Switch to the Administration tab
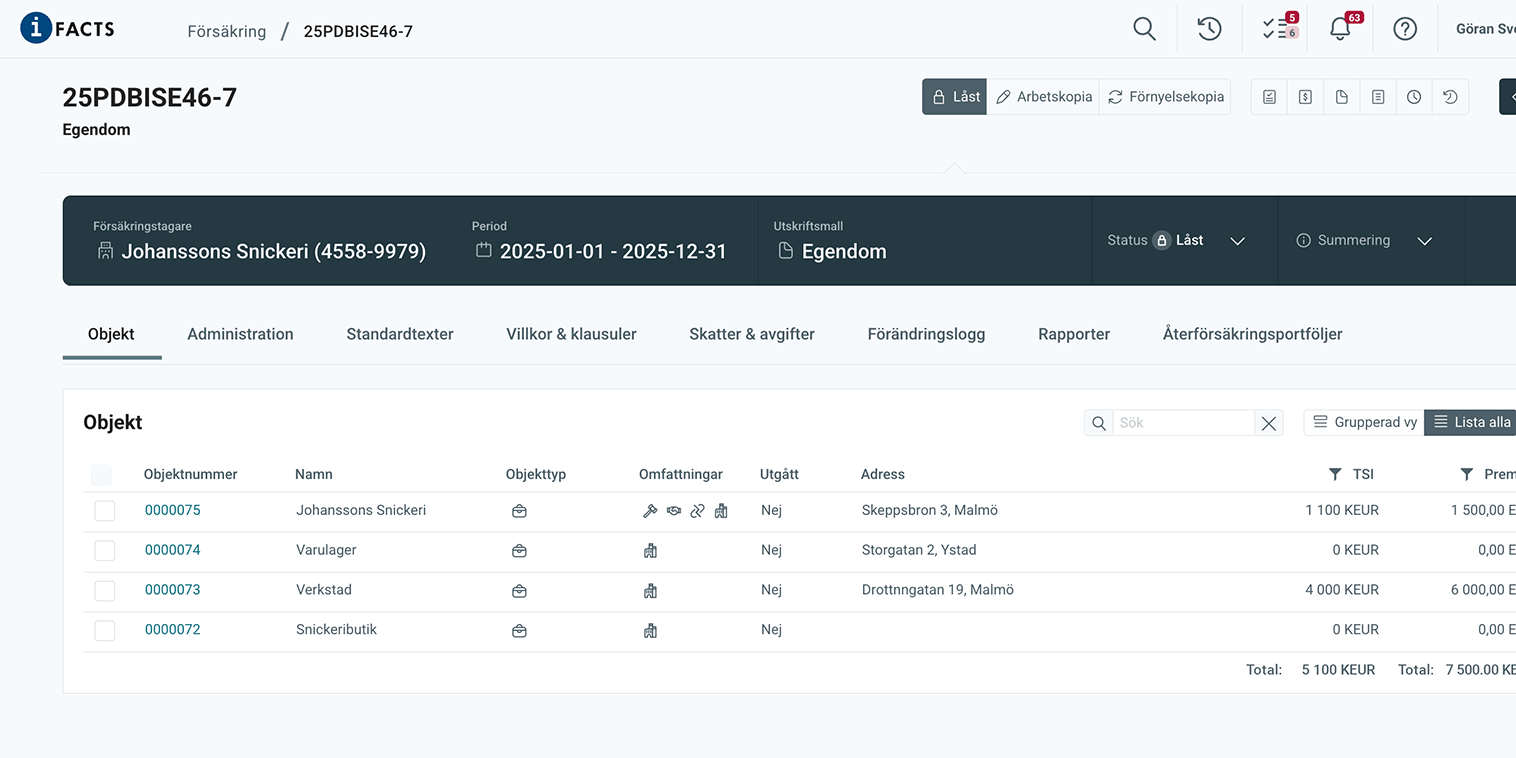 pyautogui.click(x=240, y=334)
